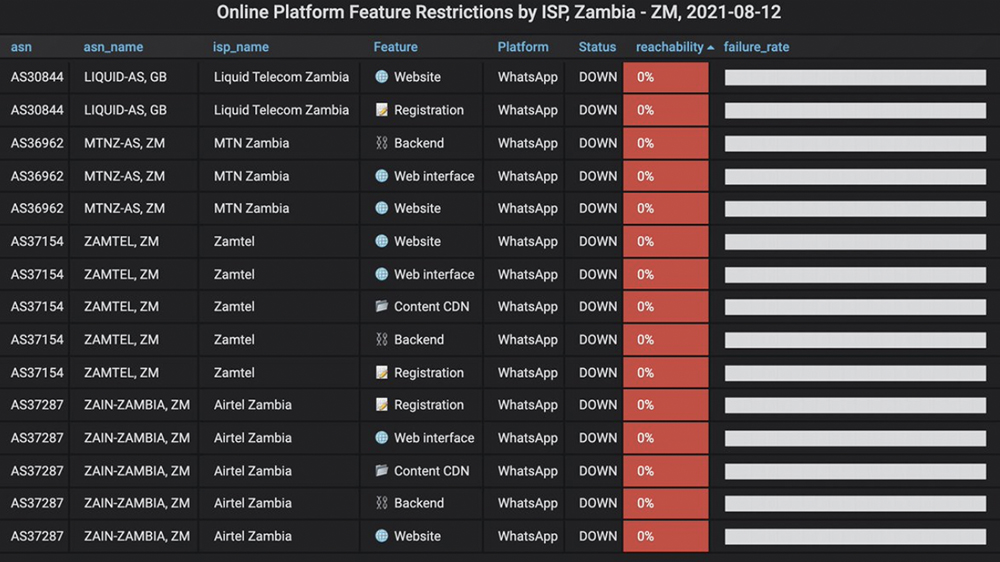
Task: Click chain icon in MTN Zambia Backend row
Action: click(381, 143)
